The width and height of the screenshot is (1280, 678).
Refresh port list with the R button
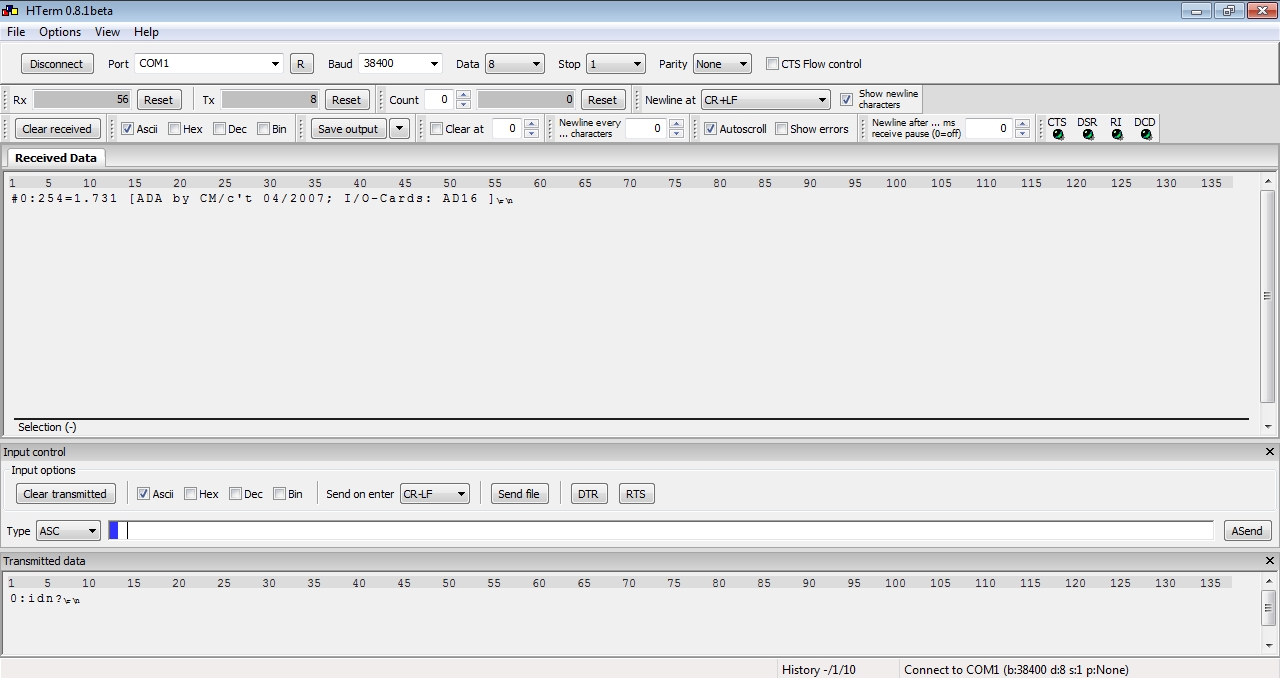(301, 64)
